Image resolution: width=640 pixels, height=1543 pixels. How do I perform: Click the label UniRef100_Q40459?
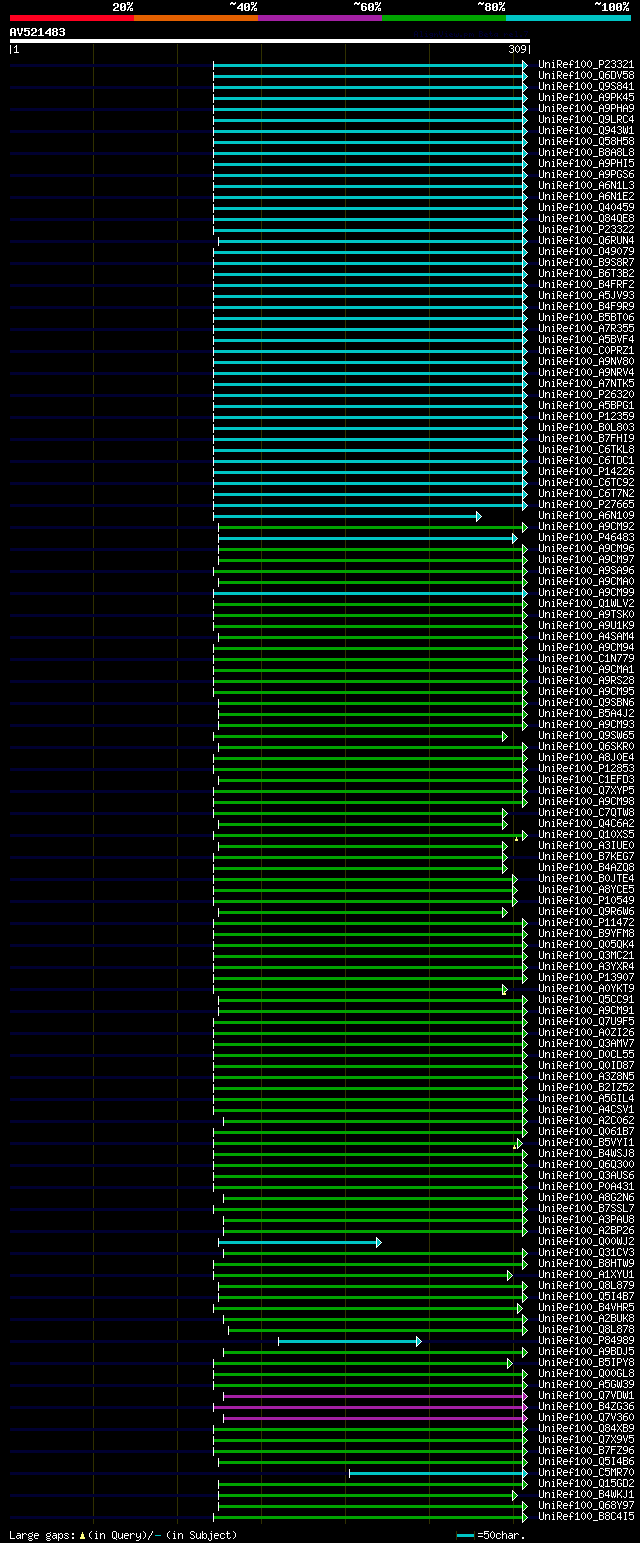coord(586,207)
